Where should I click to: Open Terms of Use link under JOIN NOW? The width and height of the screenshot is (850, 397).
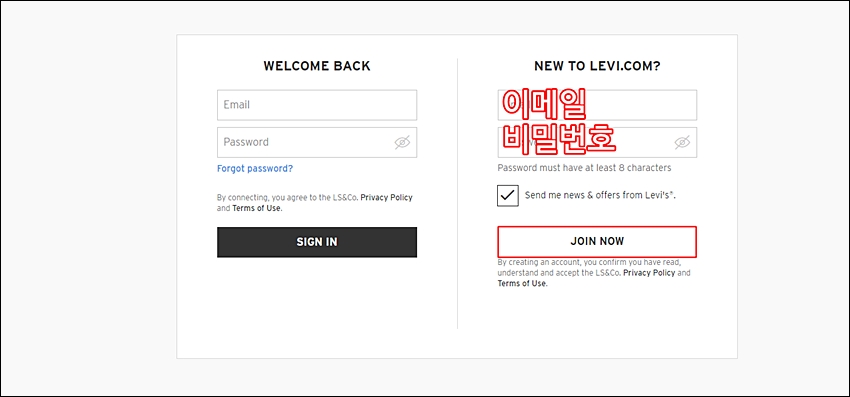[521, 284]
